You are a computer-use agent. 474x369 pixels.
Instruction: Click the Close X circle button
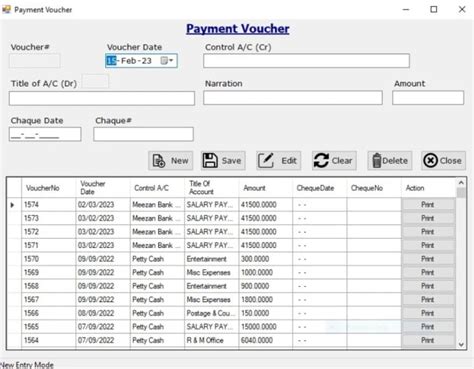click(443, 161)
